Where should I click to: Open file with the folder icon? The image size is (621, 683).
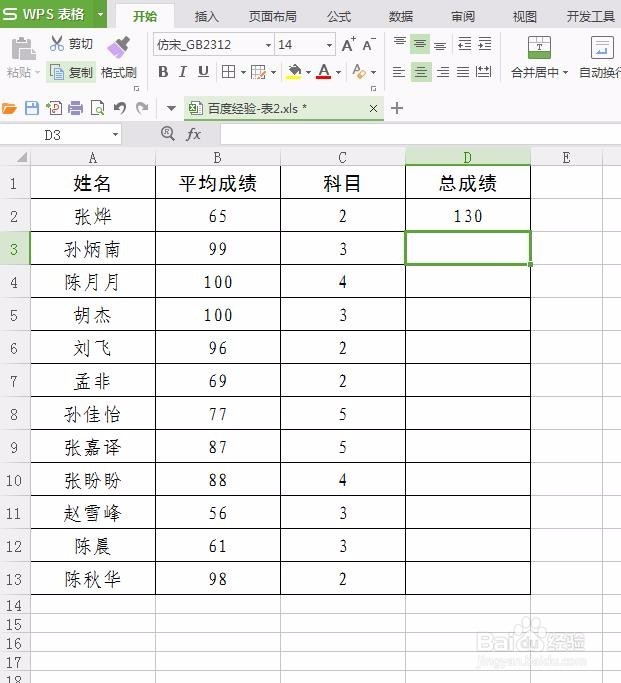click(9, 108)
